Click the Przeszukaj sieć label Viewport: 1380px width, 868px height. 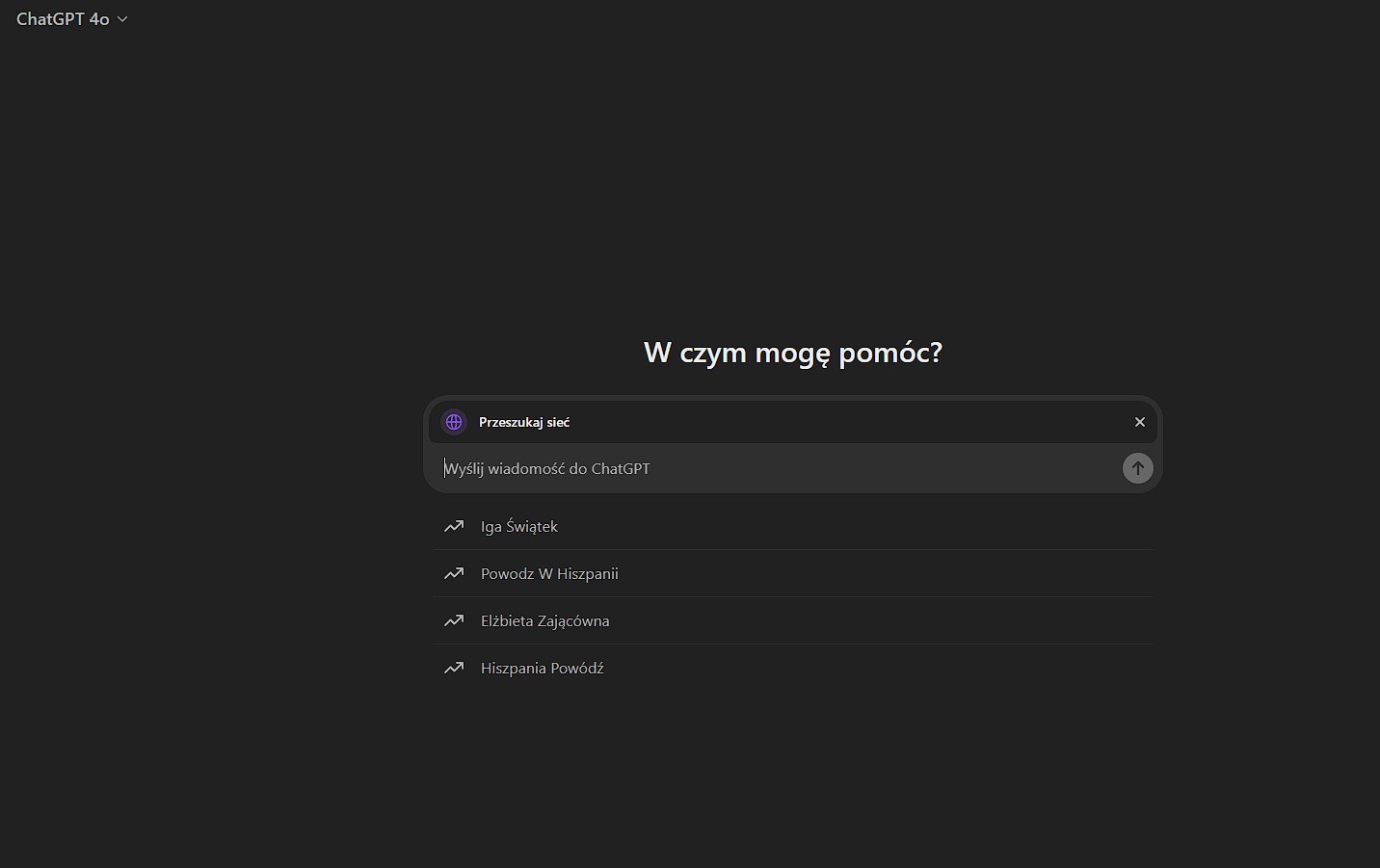(524, 422)
